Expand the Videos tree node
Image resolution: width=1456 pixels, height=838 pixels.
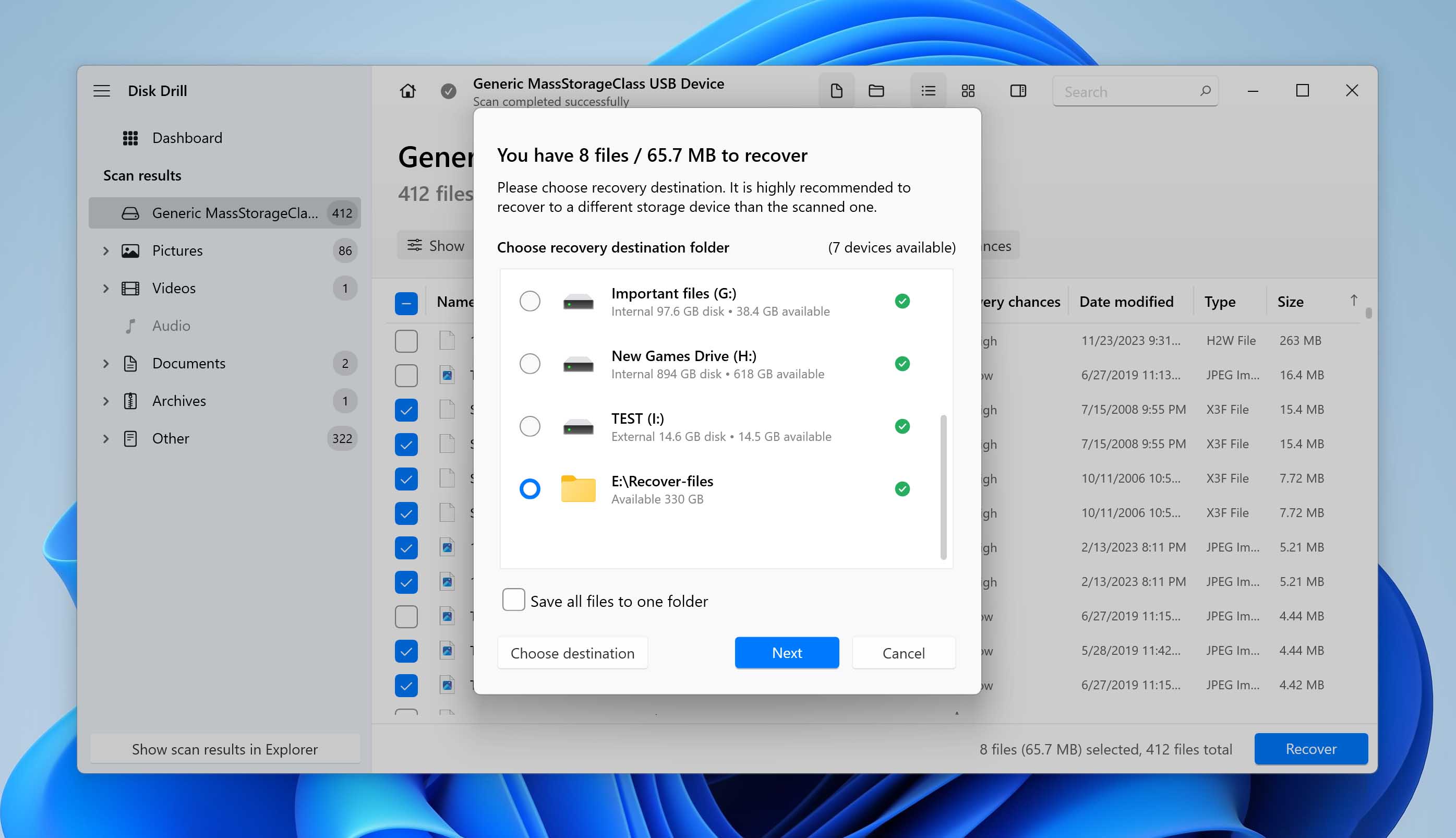[x=106, y=289]
